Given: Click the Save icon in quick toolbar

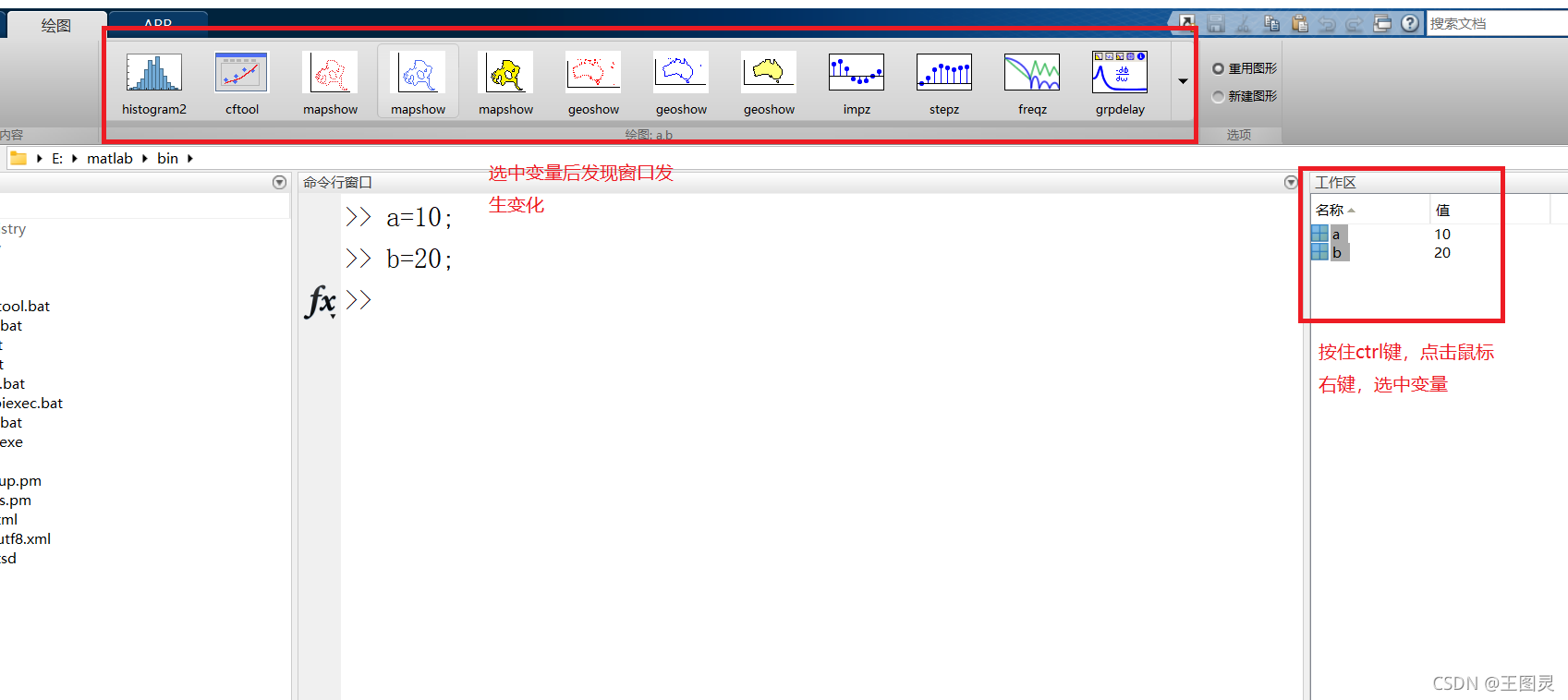Looking at the screenshot, I should click(x=1216, y=23).
